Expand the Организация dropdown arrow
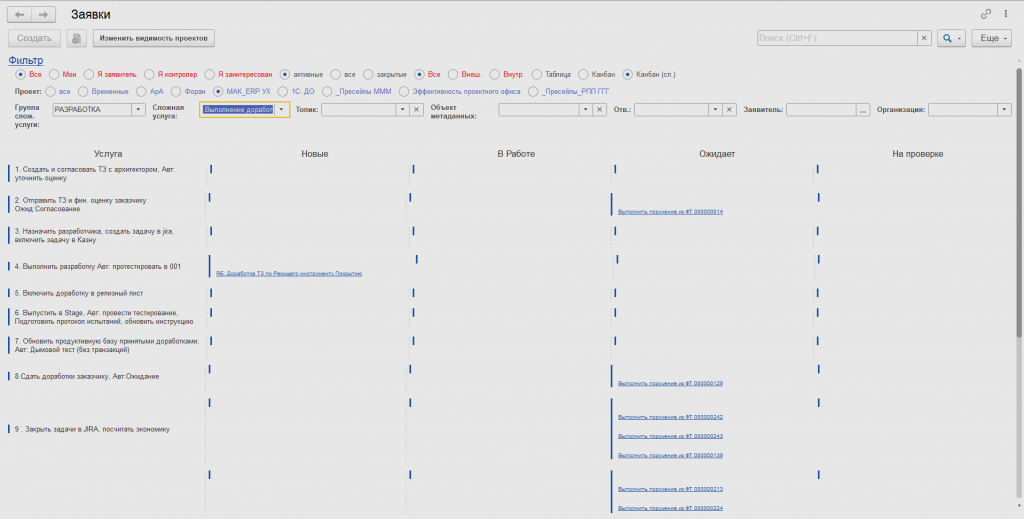This screenshot has width=1024, height=519. 1004,110
